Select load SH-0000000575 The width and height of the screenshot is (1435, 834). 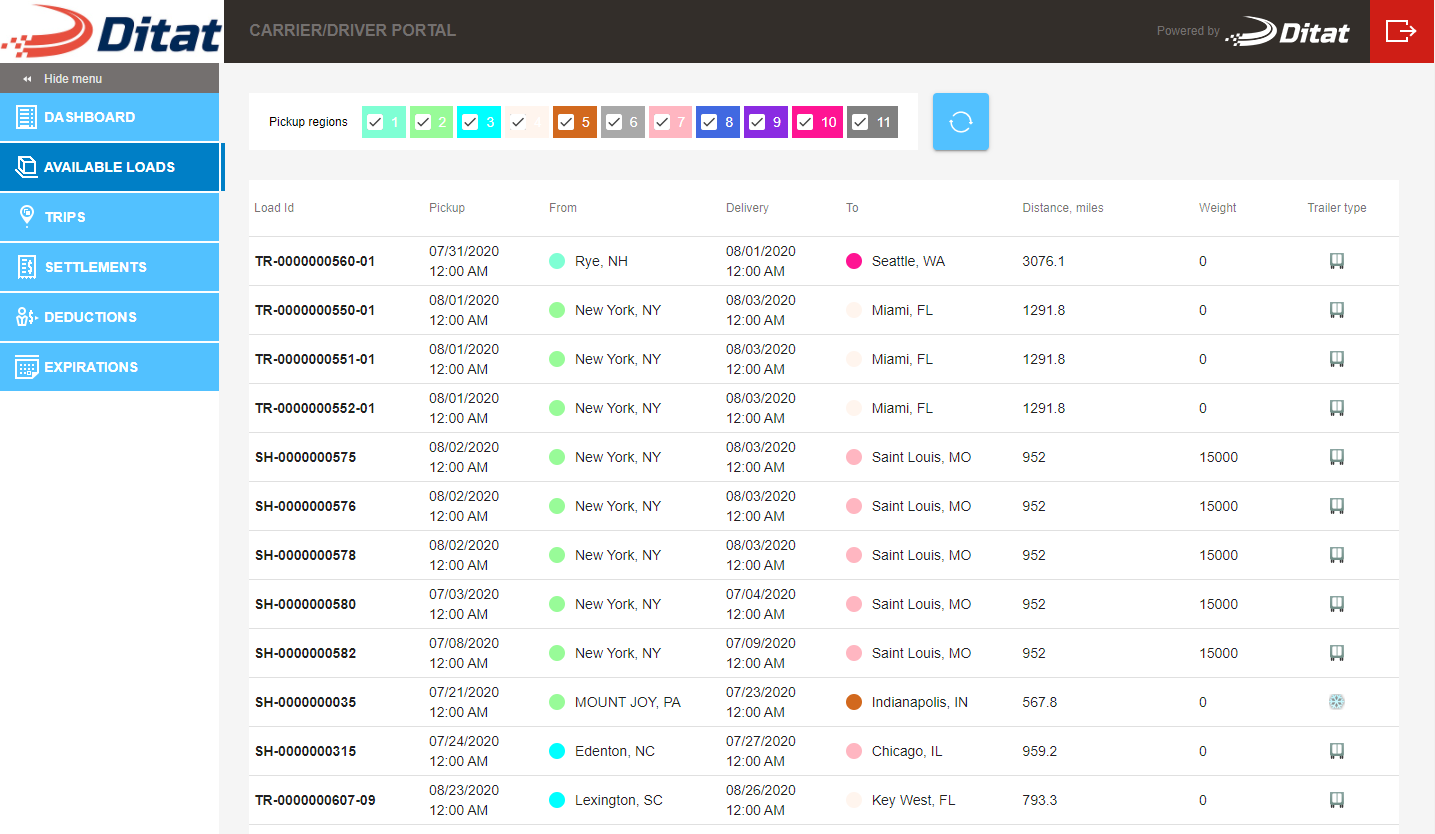click(305, 457)
